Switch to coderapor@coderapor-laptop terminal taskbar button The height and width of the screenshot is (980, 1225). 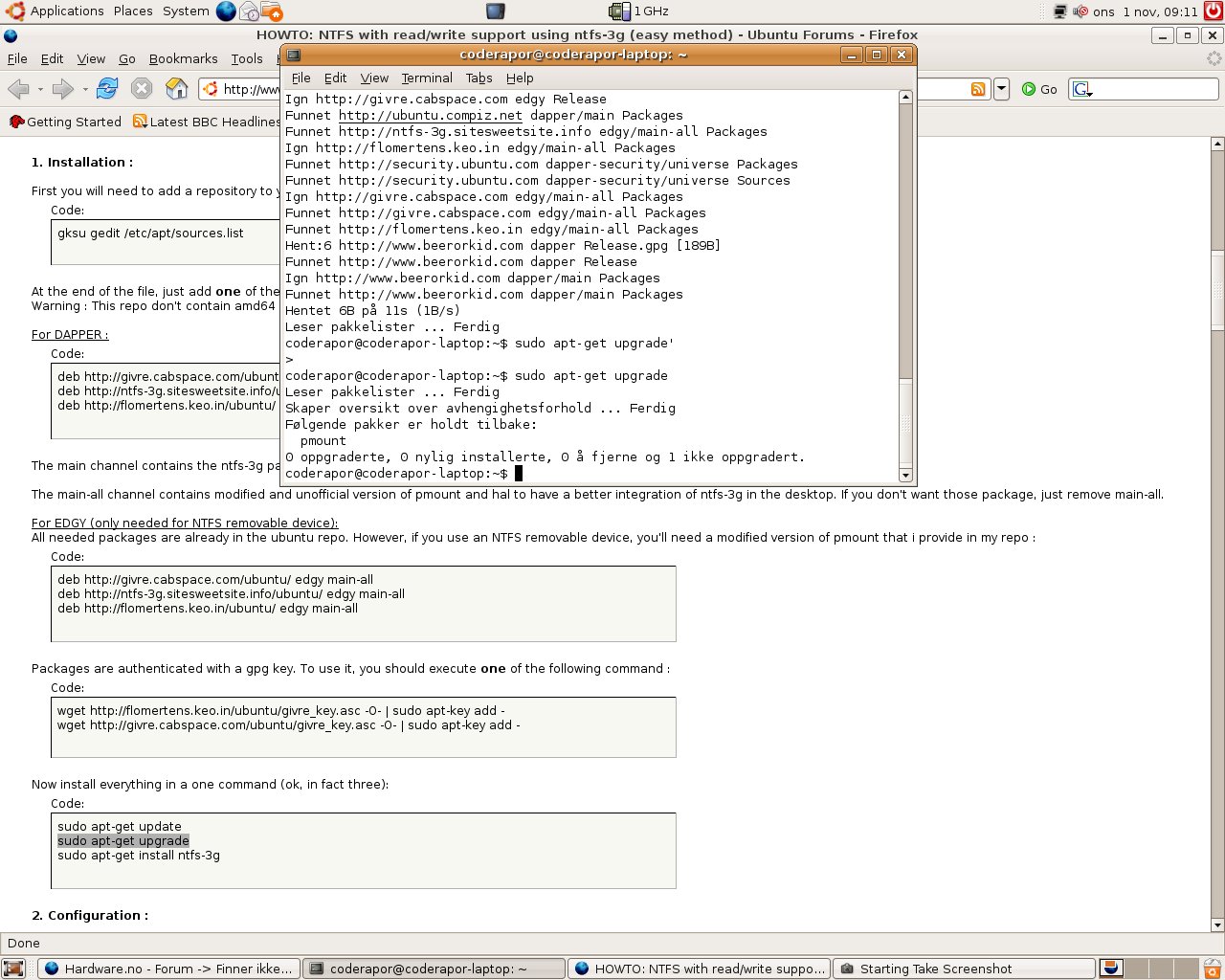pyautogui.click(x=434, y=969)
